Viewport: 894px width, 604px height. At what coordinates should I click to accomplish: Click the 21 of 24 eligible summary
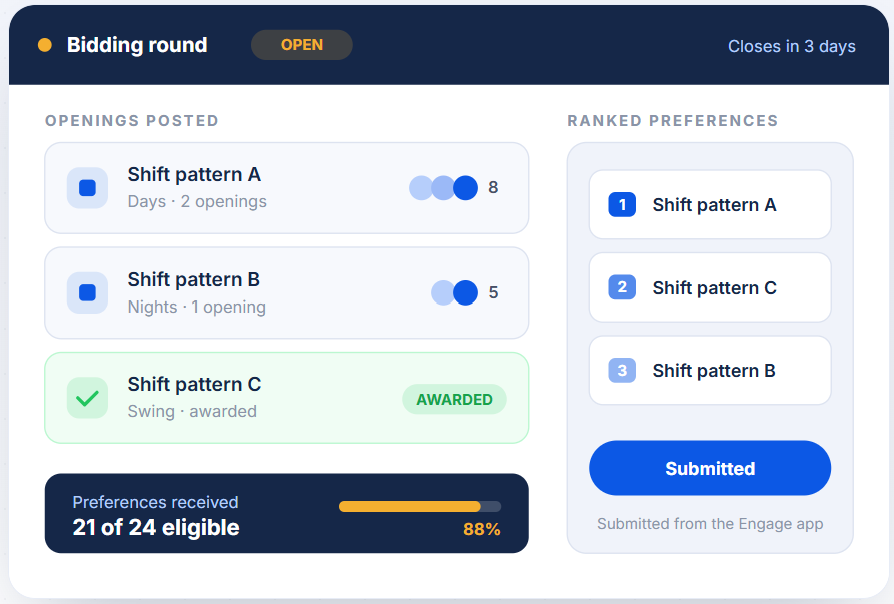point(156,528)
